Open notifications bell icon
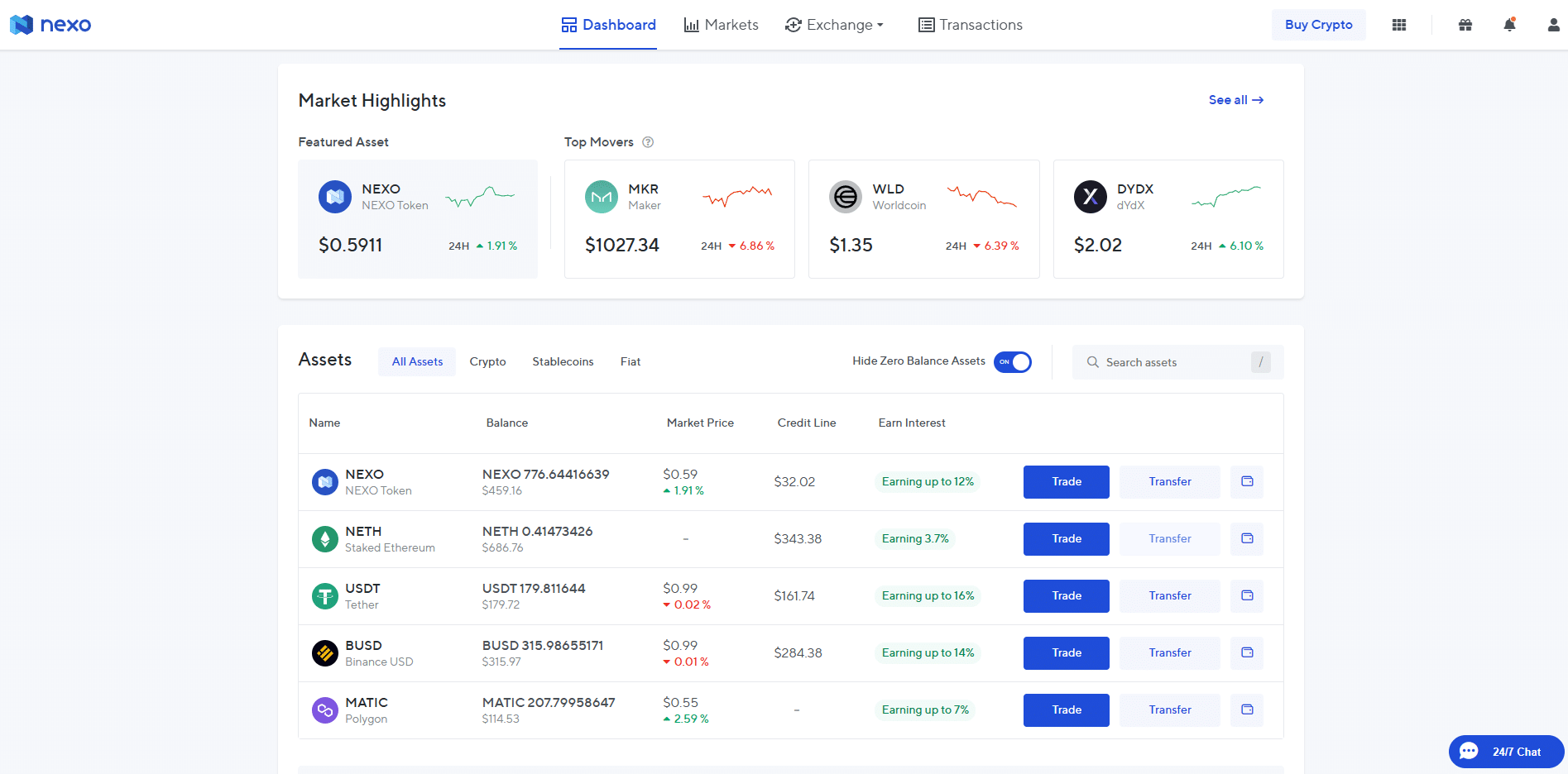1568x774 pixels. (x=1509, y=25)
